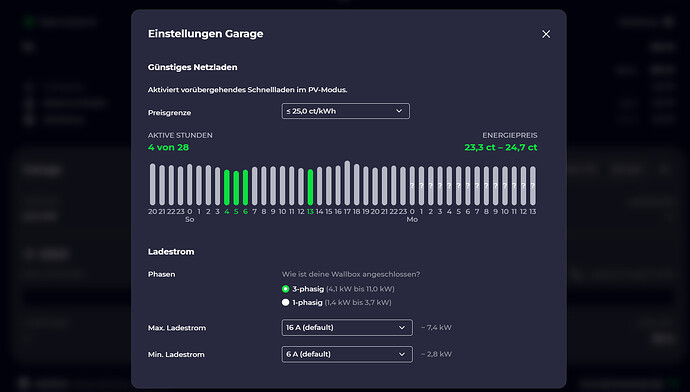Click the 'AKTIVE STUNDEN' label
The image size is (690, 392).
(x=180, y=136)
